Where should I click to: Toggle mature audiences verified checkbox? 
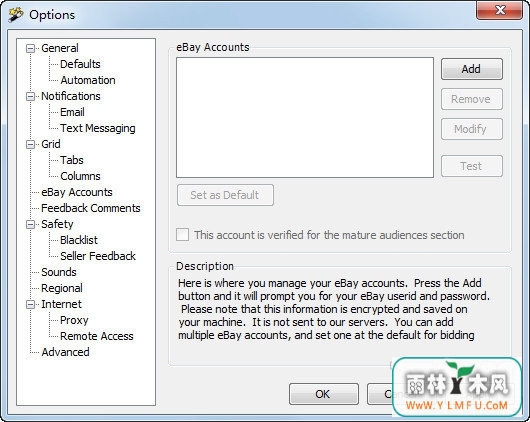pyautogui.click(x=183, y=234)
